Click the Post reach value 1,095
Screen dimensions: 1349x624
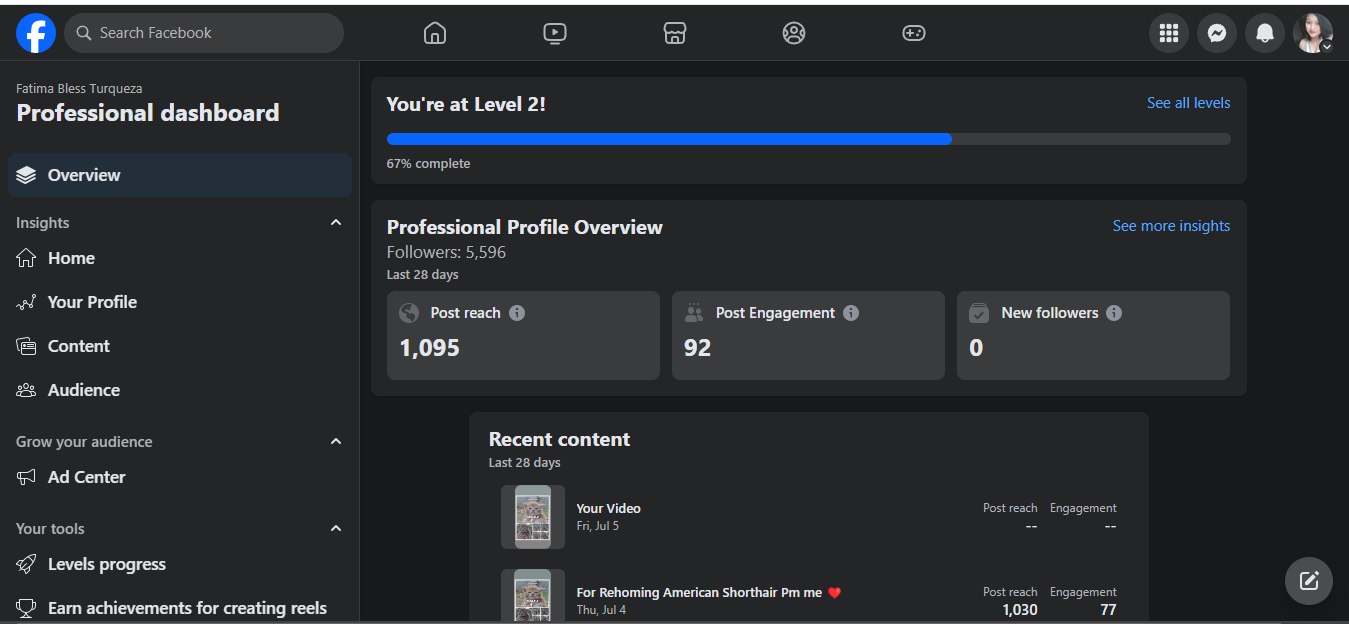[430, 348]
